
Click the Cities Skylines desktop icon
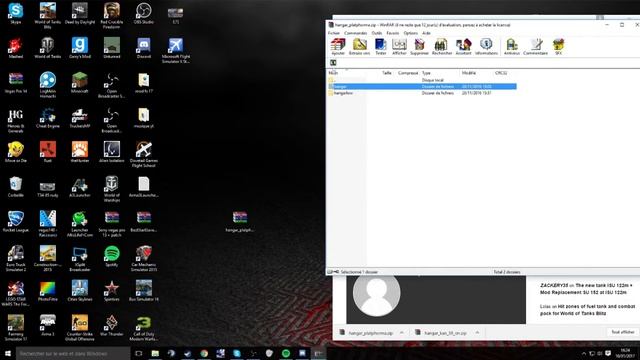pyautogui.click(x=80, y=291)
